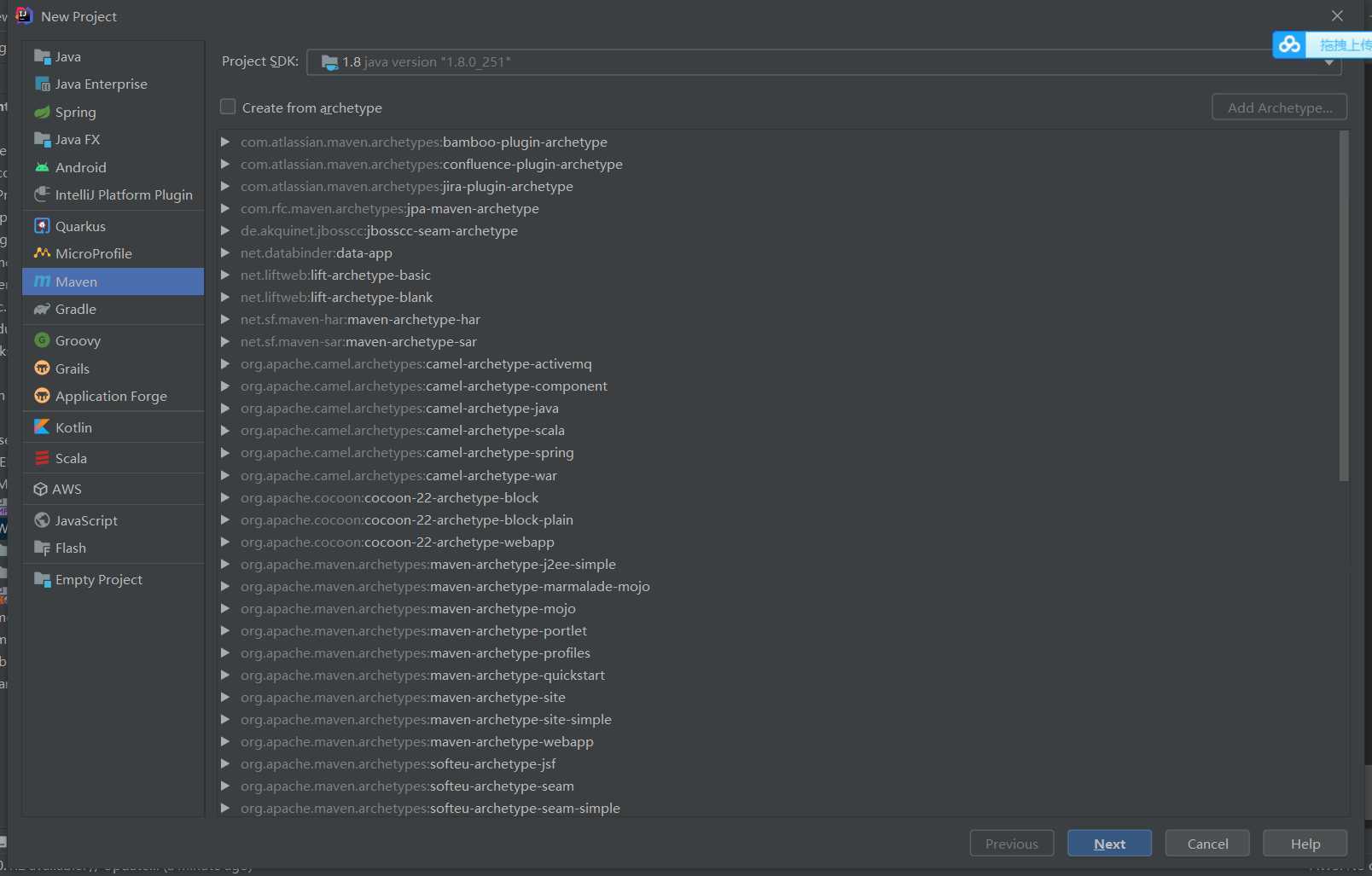Select the MicroProfile icon

[x=42, y=253]
